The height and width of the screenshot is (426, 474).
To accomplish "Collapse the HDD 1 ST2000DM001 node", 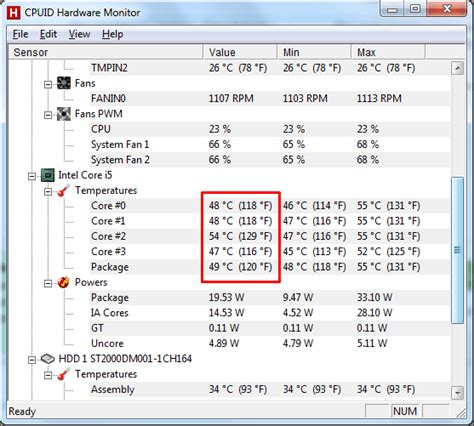I will coord(32,360).
